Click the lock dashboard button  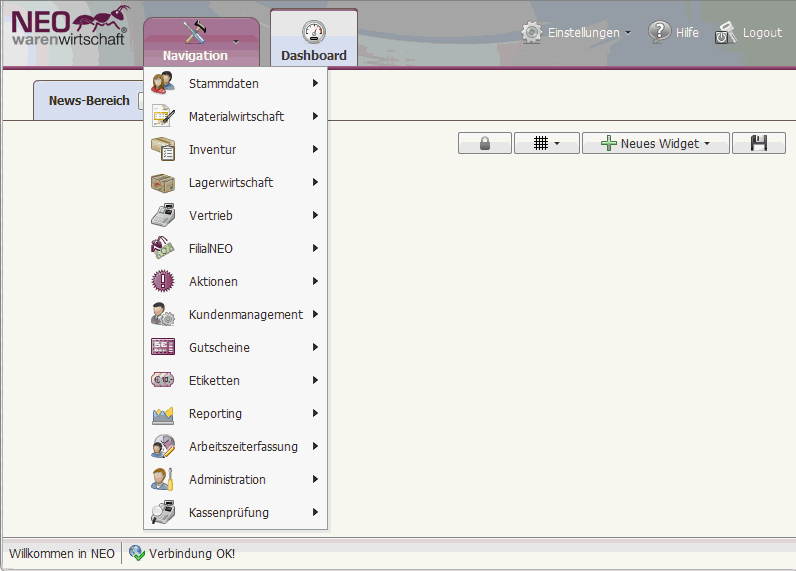coord(485,143)
